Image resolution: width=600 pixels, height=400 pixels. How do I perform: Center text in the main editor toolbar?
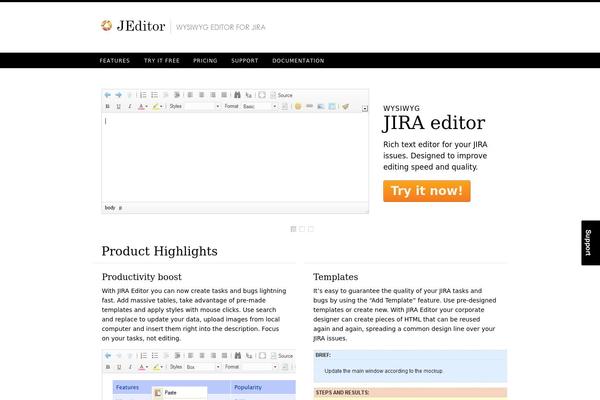pos(201,95)
